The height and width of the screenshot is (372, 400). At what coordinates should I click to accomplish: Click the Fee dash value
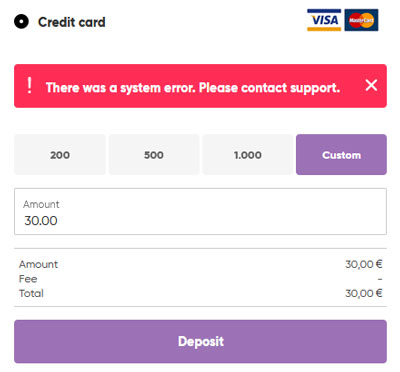coord(380,279)
